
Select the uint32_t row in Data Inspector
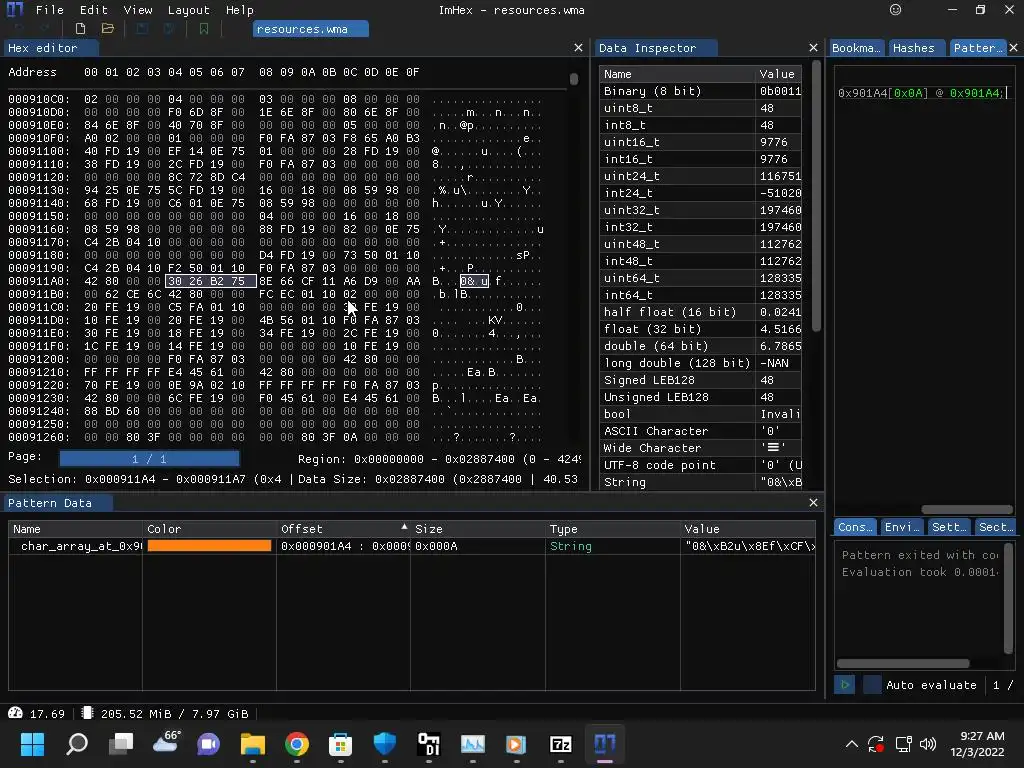tap(701, 210)
